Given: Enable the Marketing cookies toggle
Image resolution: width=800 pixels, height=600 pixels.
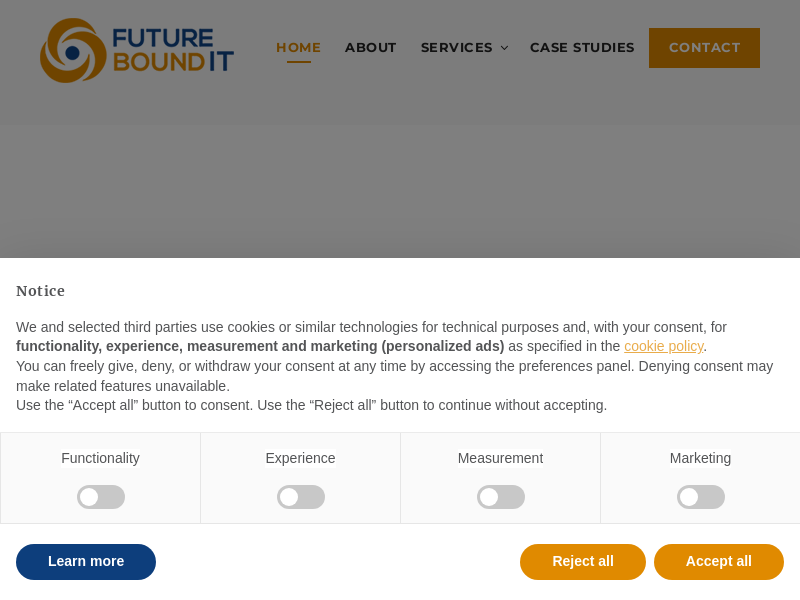Looking at the screenshot, I should pyautogui.click(x=701, y=497).
